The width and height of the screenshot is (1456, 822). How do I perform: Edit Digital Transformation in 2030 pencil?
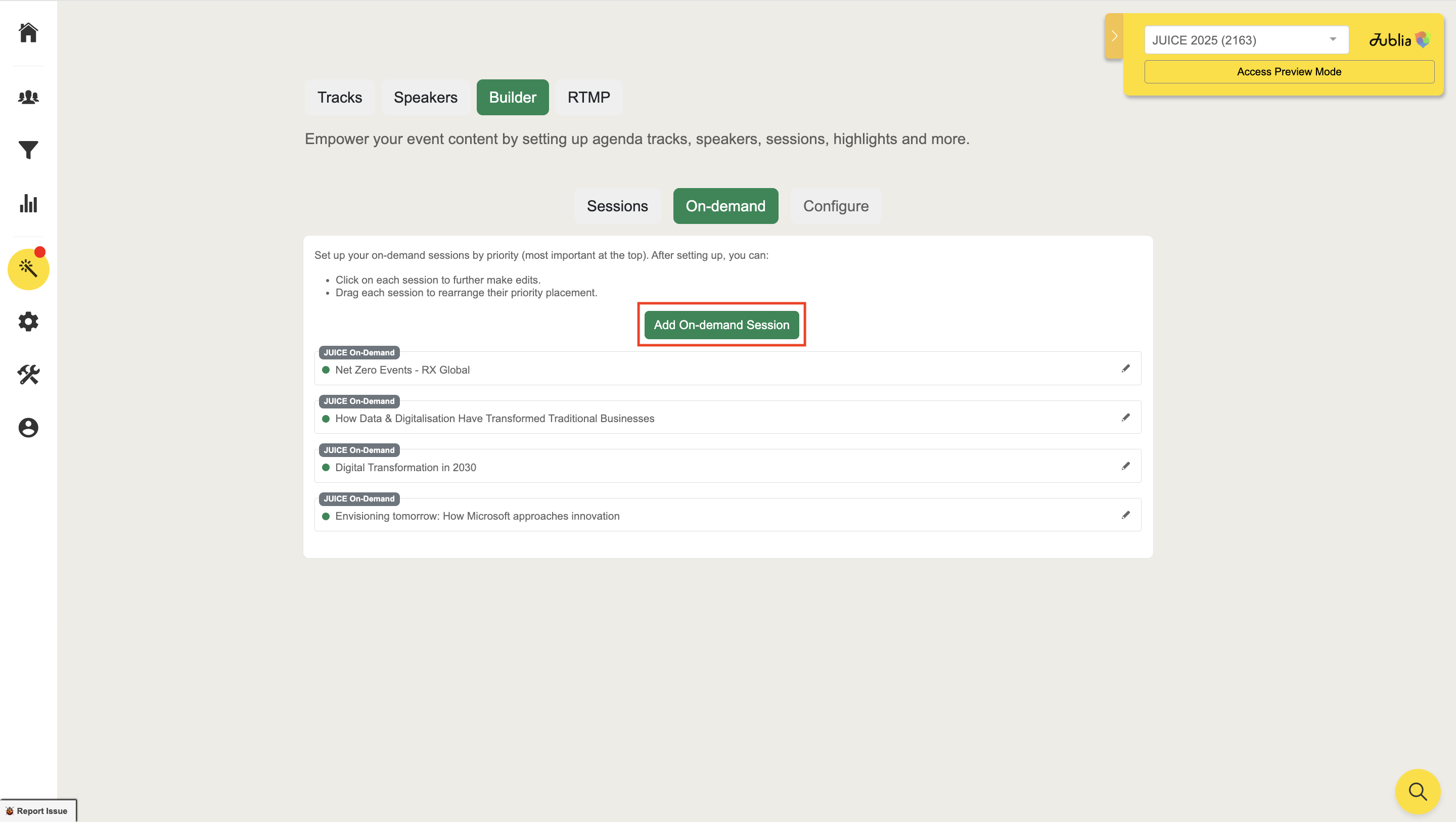coord(1125,467)
